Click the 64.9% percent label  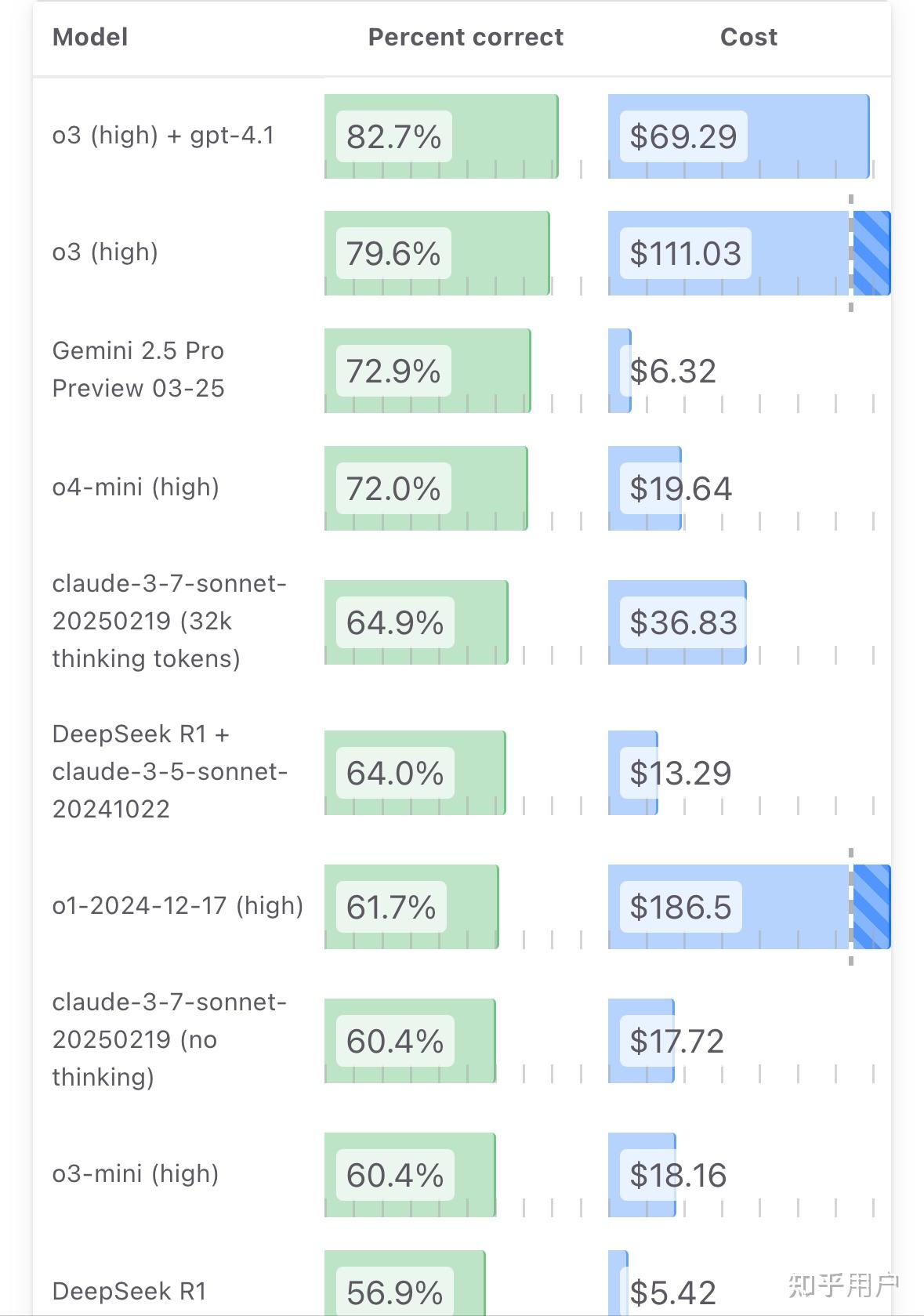tap(395, 622)
